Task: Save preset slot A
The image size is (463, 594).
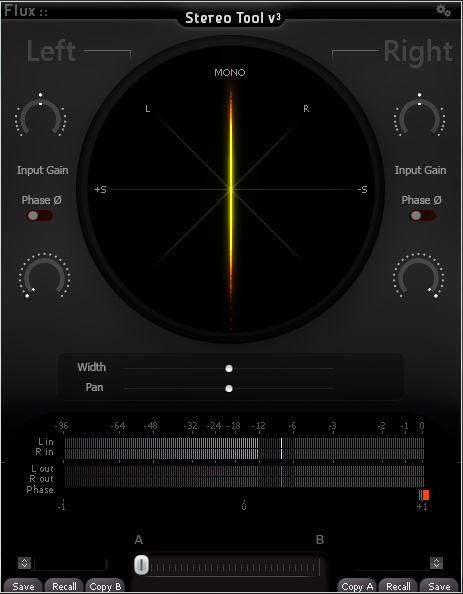Action: (x=23, y=586)
